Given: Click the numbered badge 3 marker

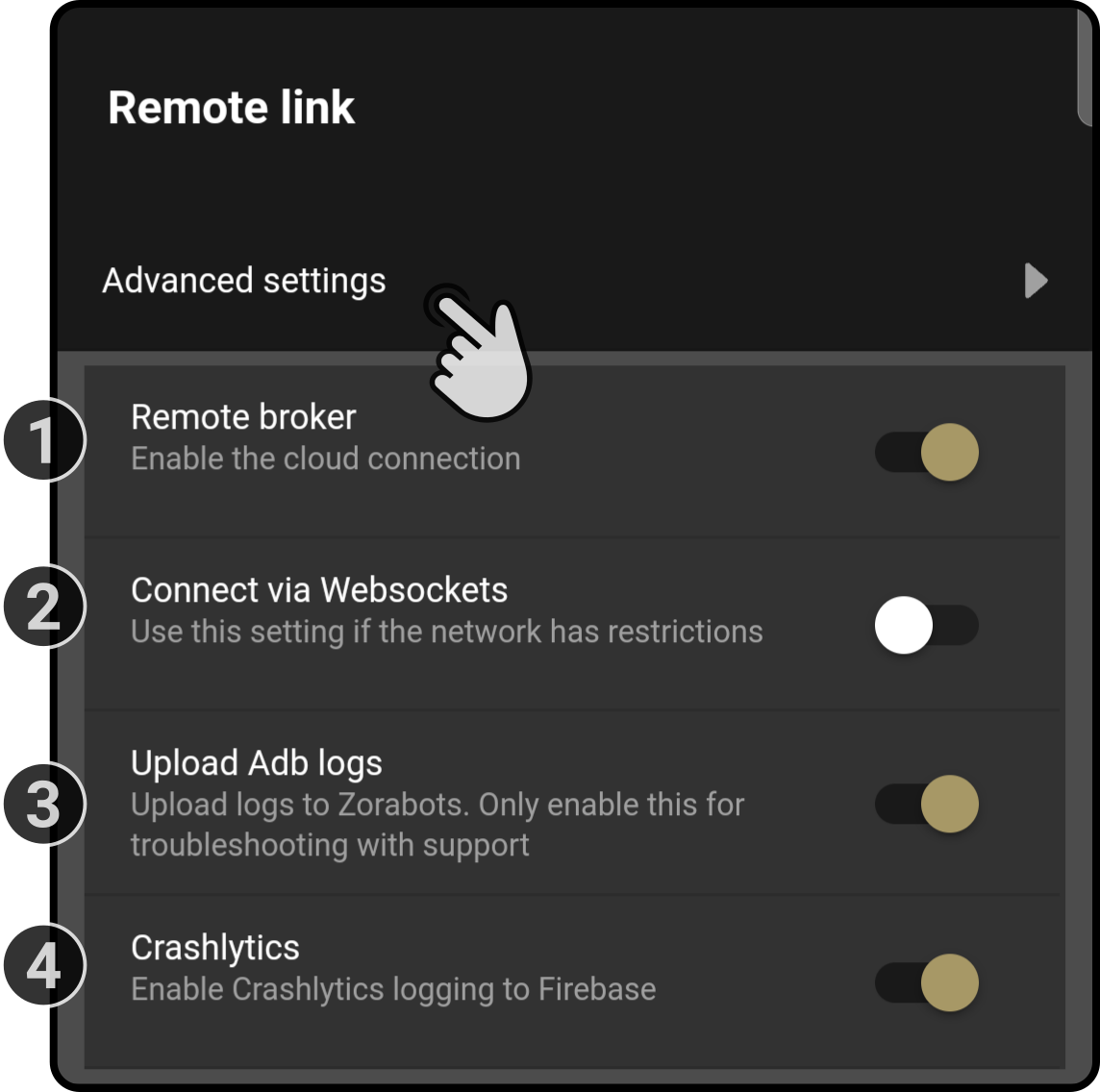Looking at the screenshot, I should coord(44,804).
